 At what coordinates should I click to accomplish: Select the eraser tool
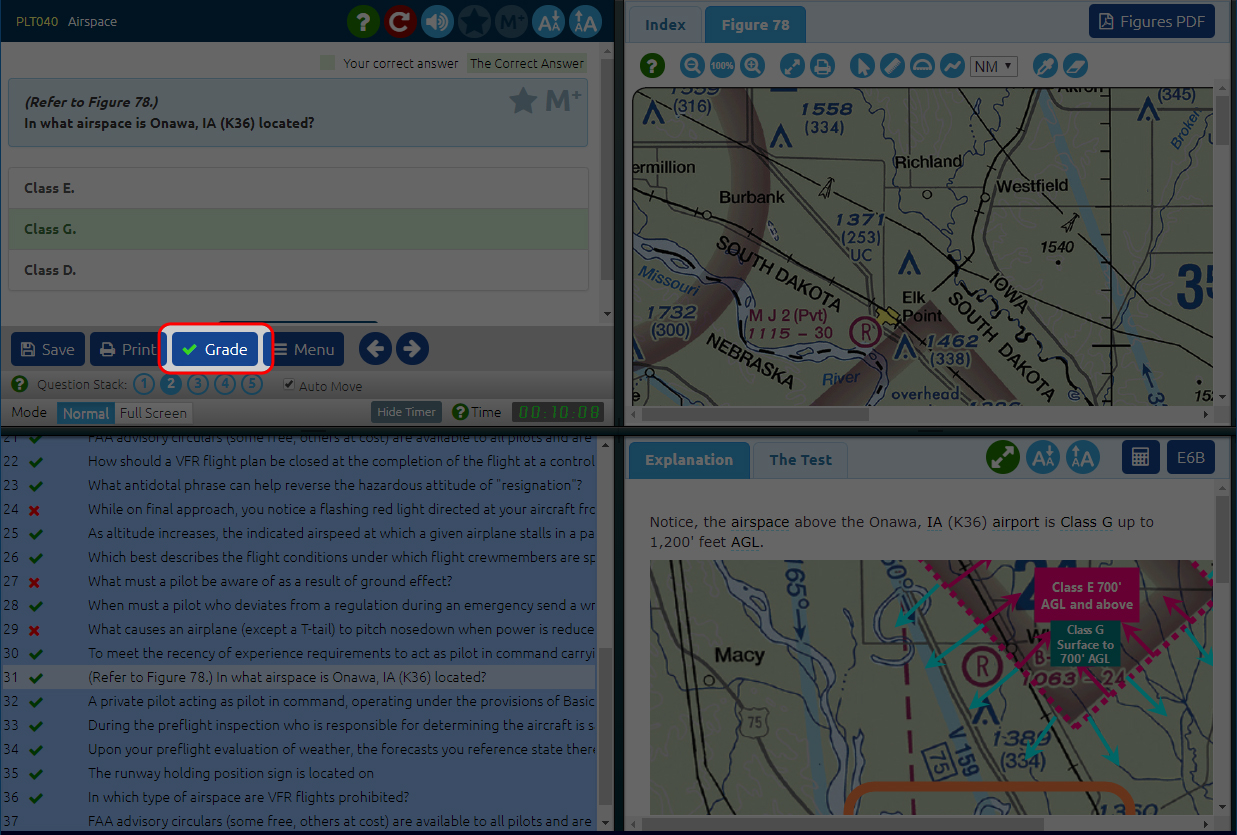1075,66
